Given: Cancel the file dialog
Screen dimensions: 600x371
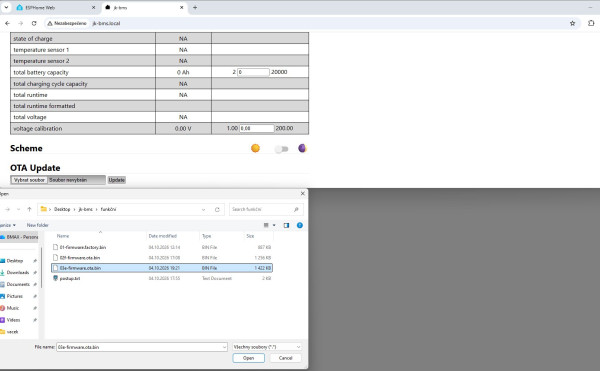Looking at the screenshot, I should (285, 358).
